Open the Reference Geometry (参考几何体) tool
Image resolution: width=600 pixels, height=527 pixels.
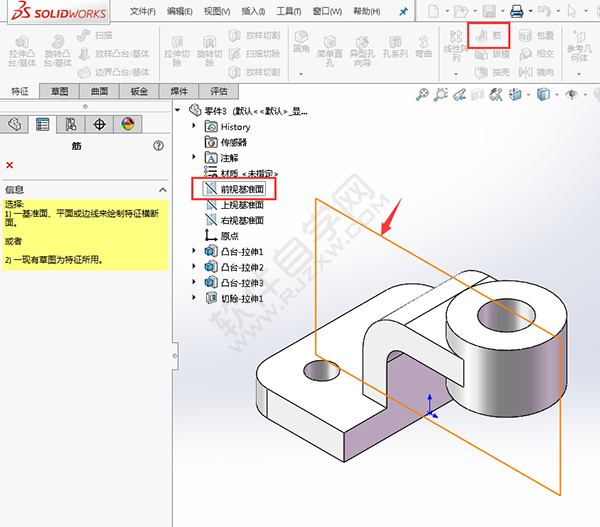[x=579, y=47]
